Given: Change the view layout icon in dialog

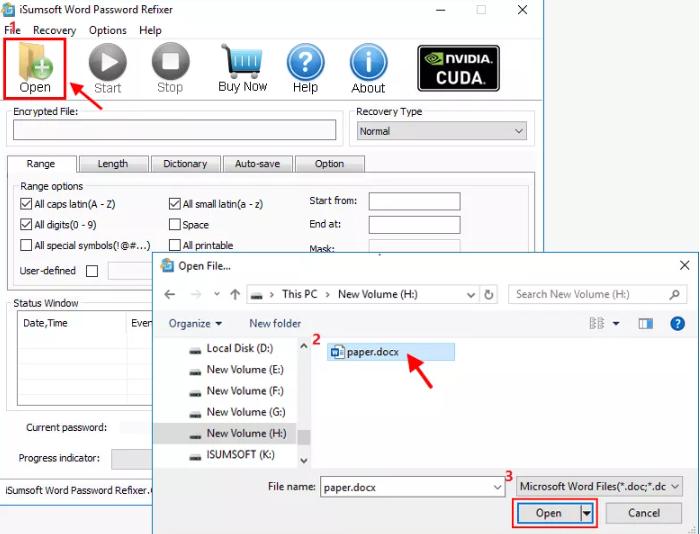Looking at the screenshot, I should pos(597,323).
